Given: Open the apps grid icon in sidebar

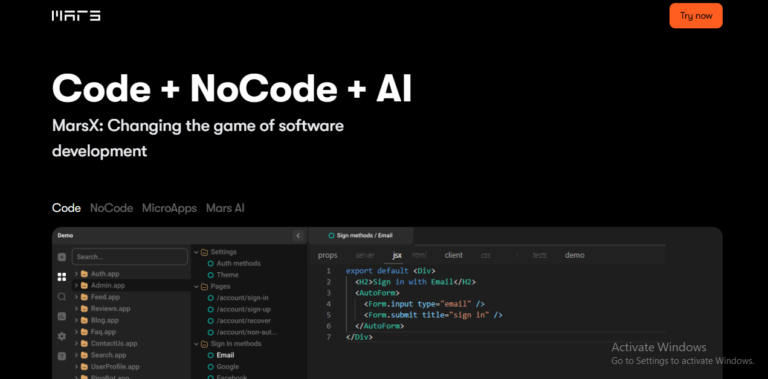Looking at the screenshot, I should (x=62, y=277).
